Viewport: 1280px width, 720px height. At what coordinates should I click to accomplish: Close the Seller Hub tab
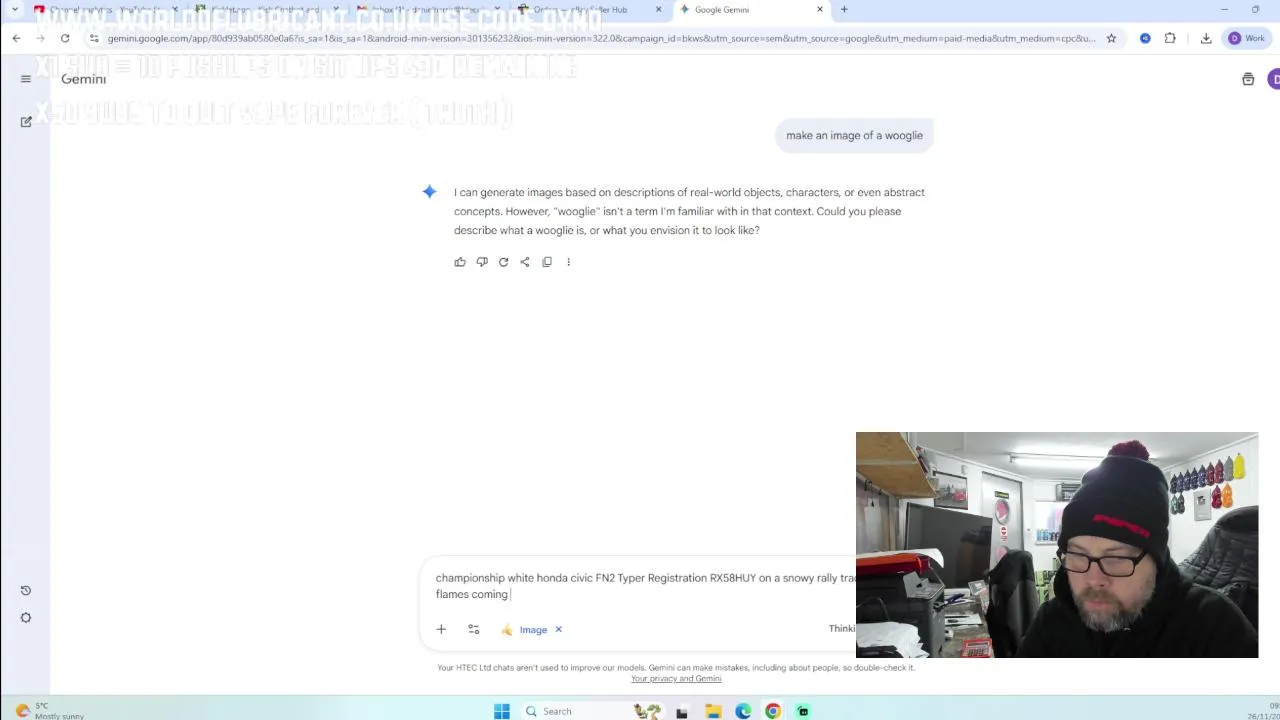pyautogui.click(x=658, y=10)
